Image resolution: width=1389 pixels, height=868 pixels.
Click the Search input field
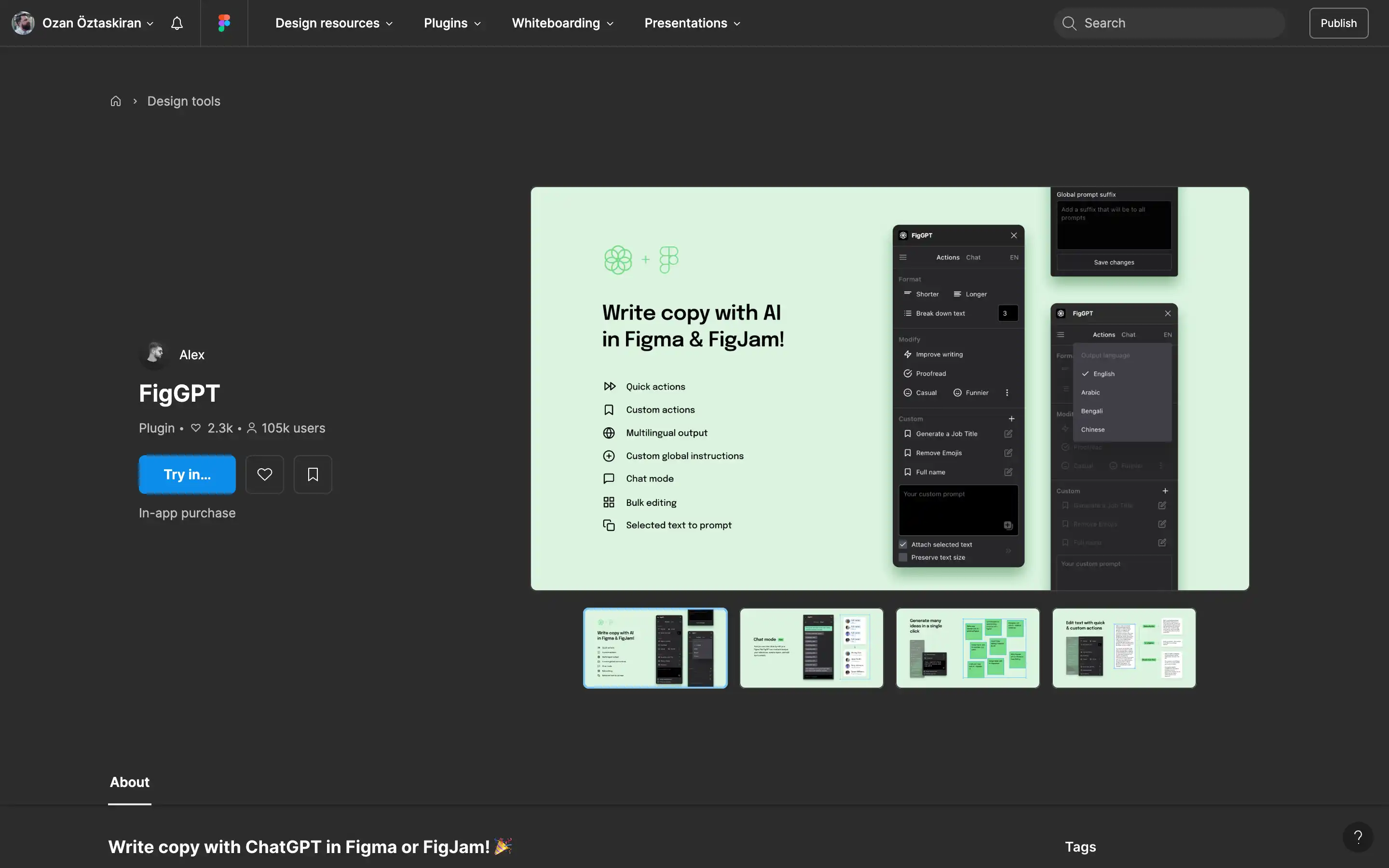click(1169, 23)
